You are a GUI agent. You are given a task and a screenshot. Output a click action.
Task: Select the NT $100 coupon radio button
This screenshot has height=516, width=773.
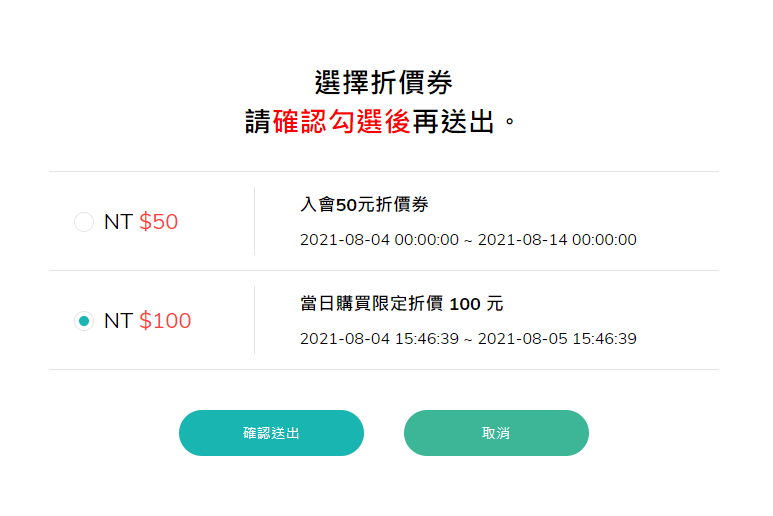[x=84, y=321]
